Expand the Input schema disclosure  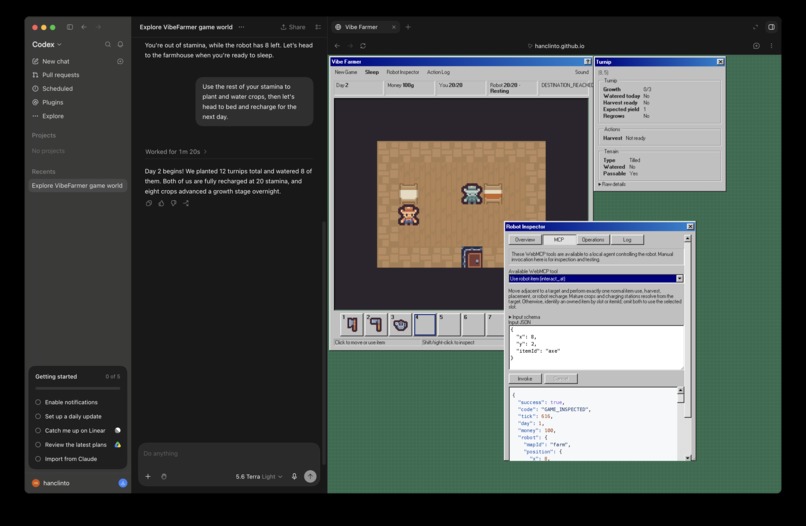point(524,317)
